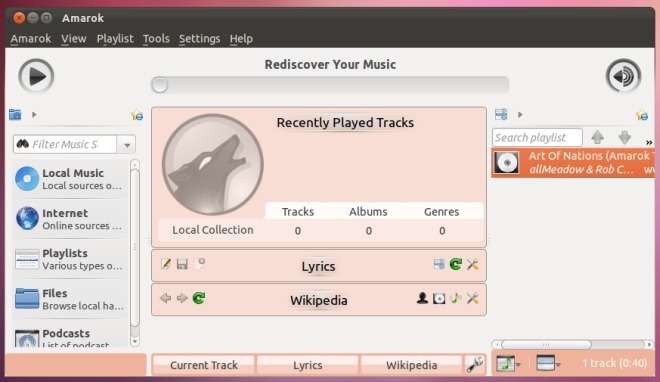
Task: Switch to Wikipedia applet button
Action: 412,365
